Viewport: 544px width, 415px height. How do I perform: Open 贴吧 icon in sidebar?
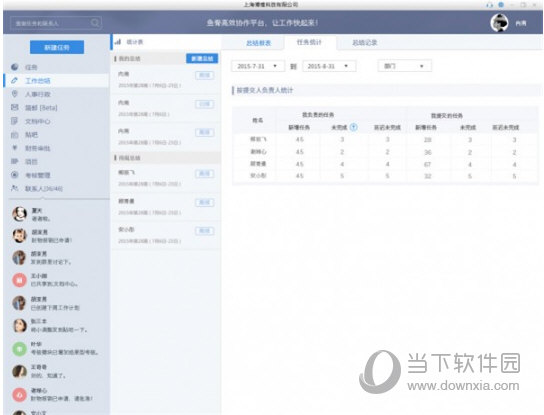pos(15,135)
